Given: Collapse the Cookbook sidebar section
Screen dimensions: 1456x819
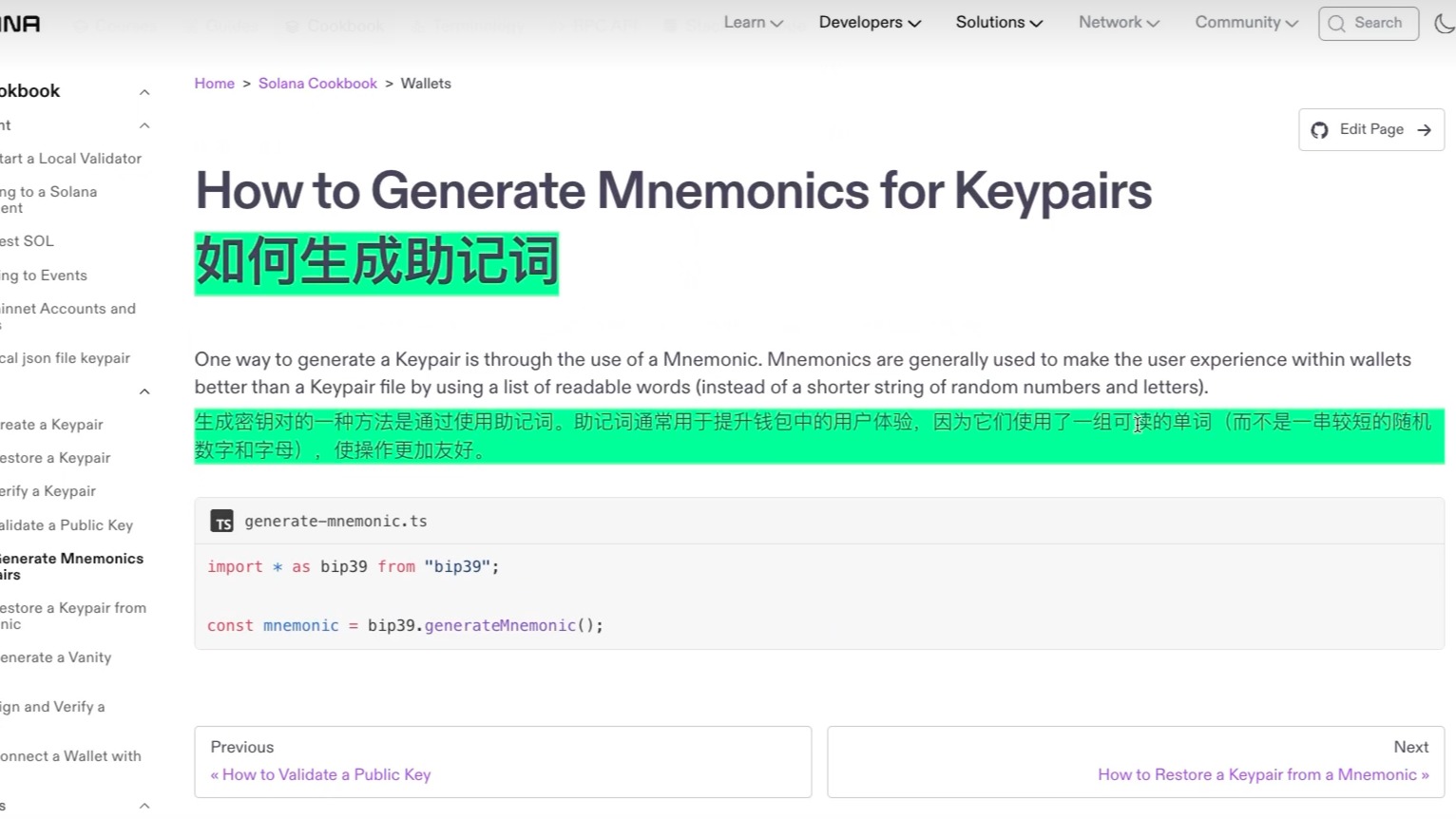Looking at the screenshot, I should pos(144,92).
